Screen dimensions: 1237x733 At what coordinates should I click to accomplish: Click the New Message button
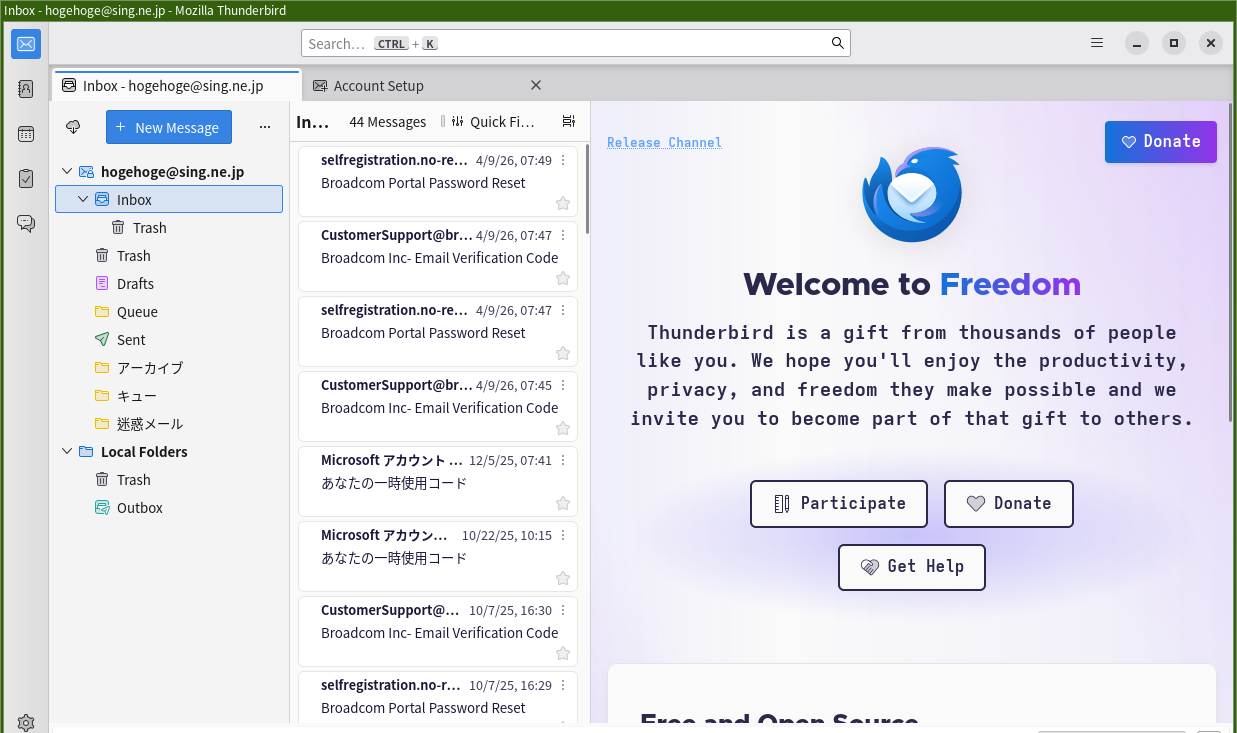[169, 127]
